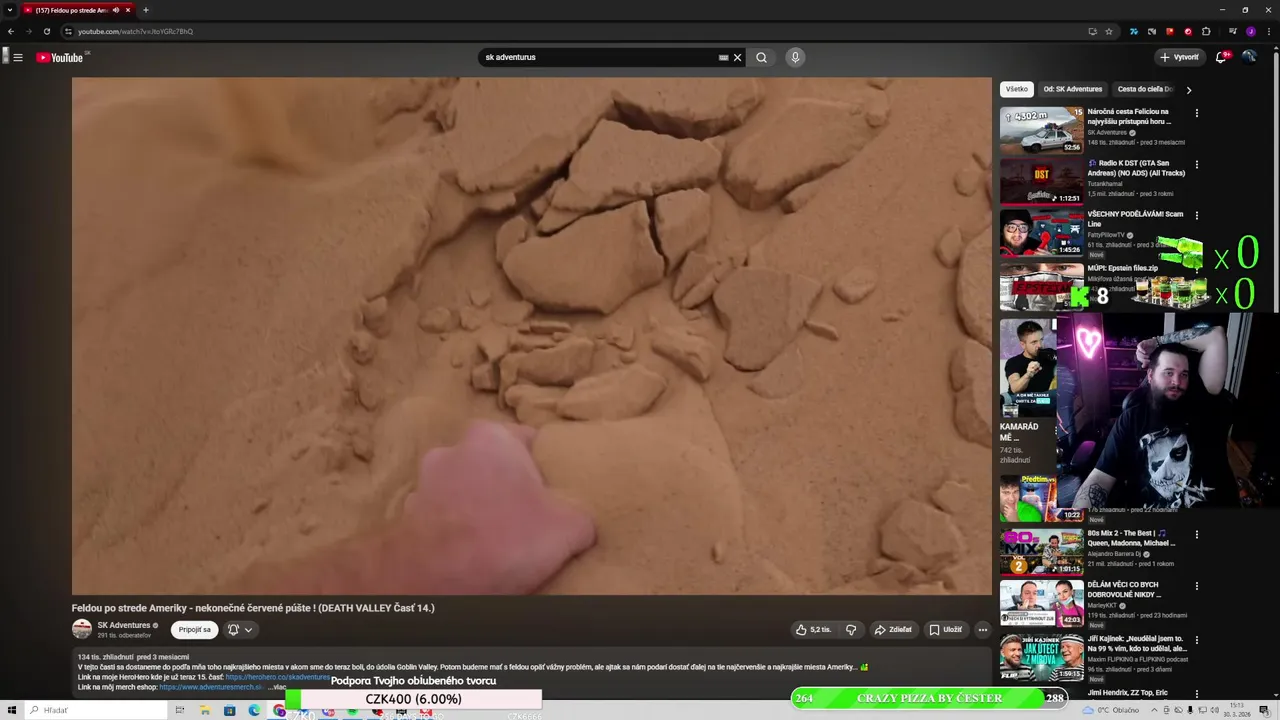The width and height of the screenshot is (1280, 720).
Task: Click the video player to pause
Action: point(531,336)
